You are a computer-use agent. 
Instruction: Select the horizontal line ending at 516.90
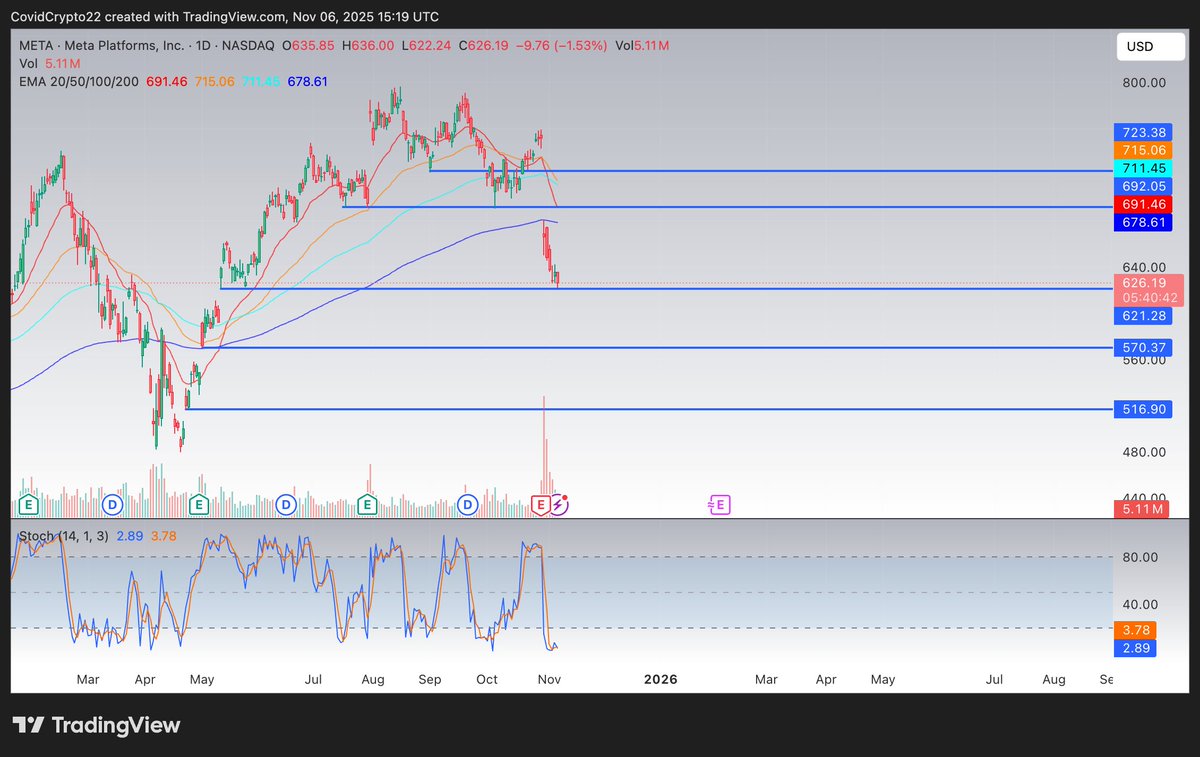pos(648,409)
